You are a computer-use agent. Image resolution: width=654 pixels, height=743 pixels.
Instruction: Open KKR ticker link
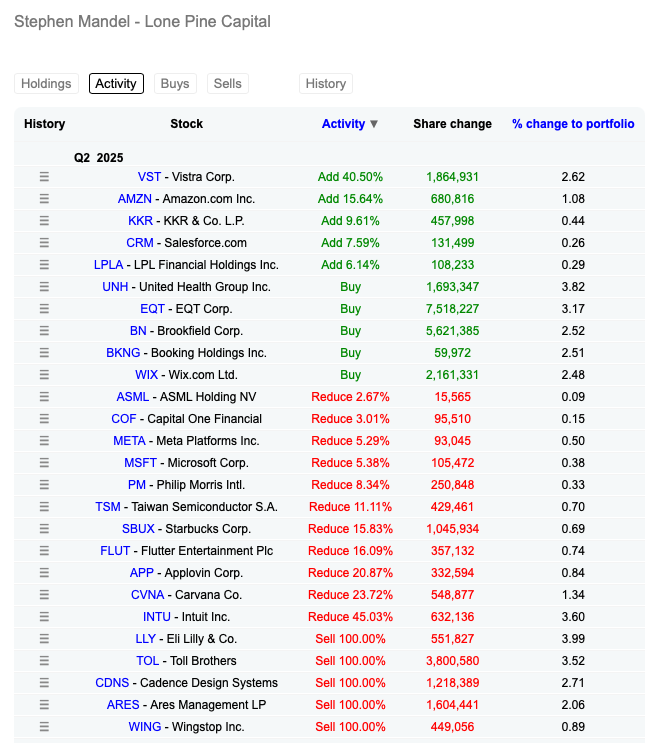coord(140,221)
